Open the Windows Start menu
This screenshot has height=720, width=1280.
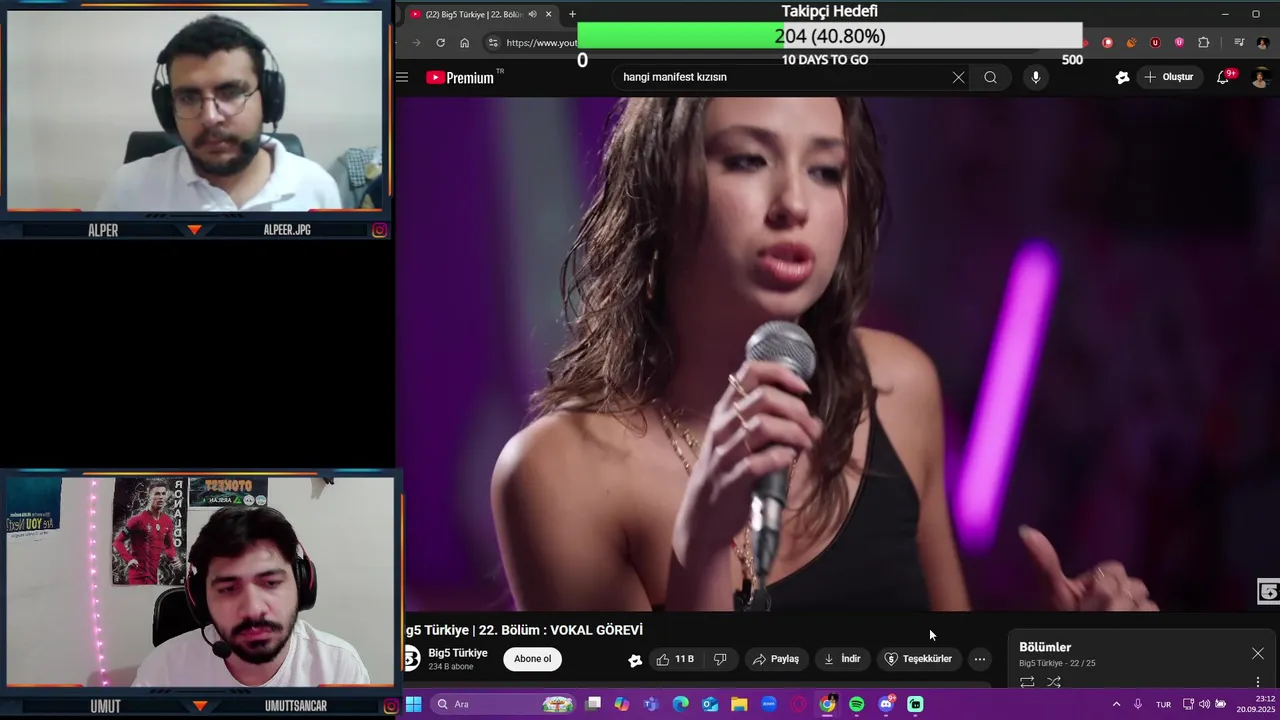(413, 704)
